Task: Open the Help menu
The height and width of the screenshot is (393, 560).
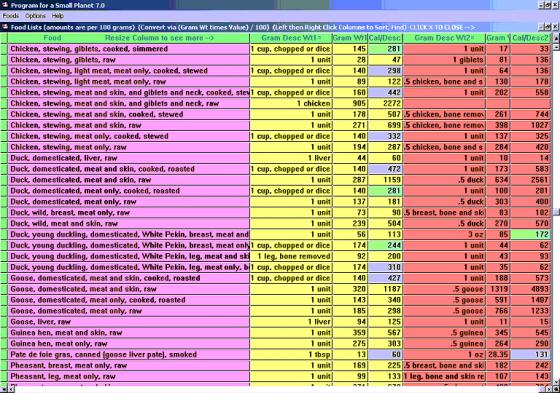Action: (58, 16)
